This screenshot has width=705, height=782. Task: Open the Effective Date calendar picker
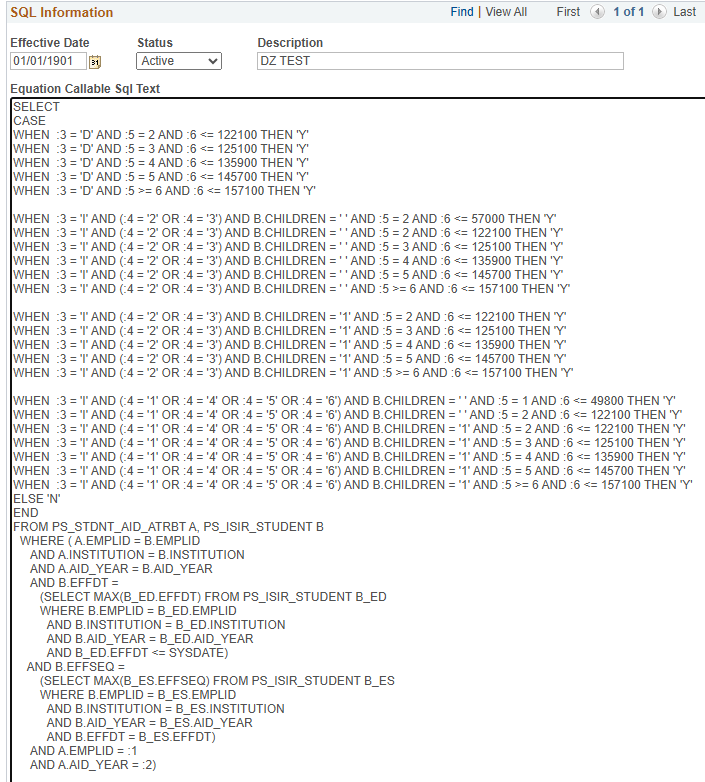point(95,62)
